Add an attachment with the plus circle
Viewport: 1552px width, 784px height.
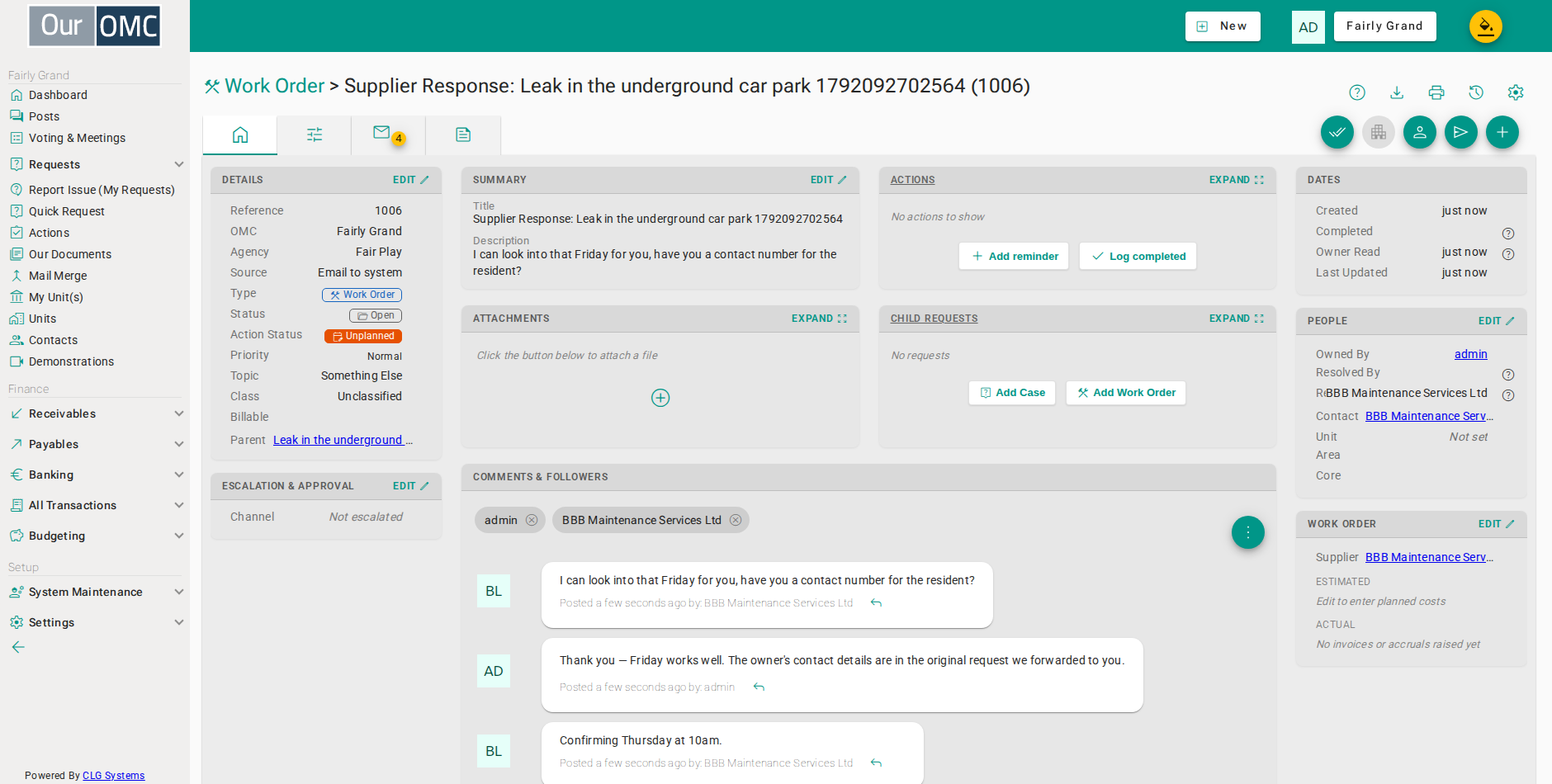pyautogui.click(x=660, y=398)
